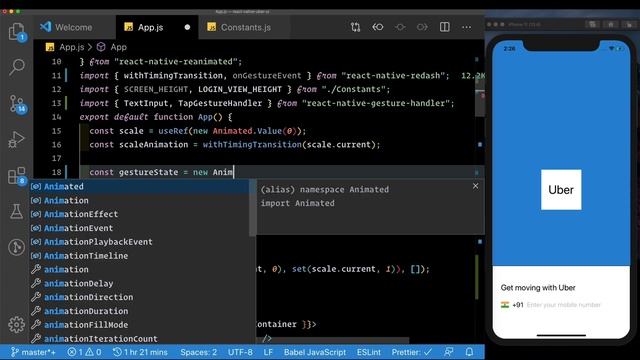Split the editor to the right
640x360 pixels.
[x=444, y=27]
